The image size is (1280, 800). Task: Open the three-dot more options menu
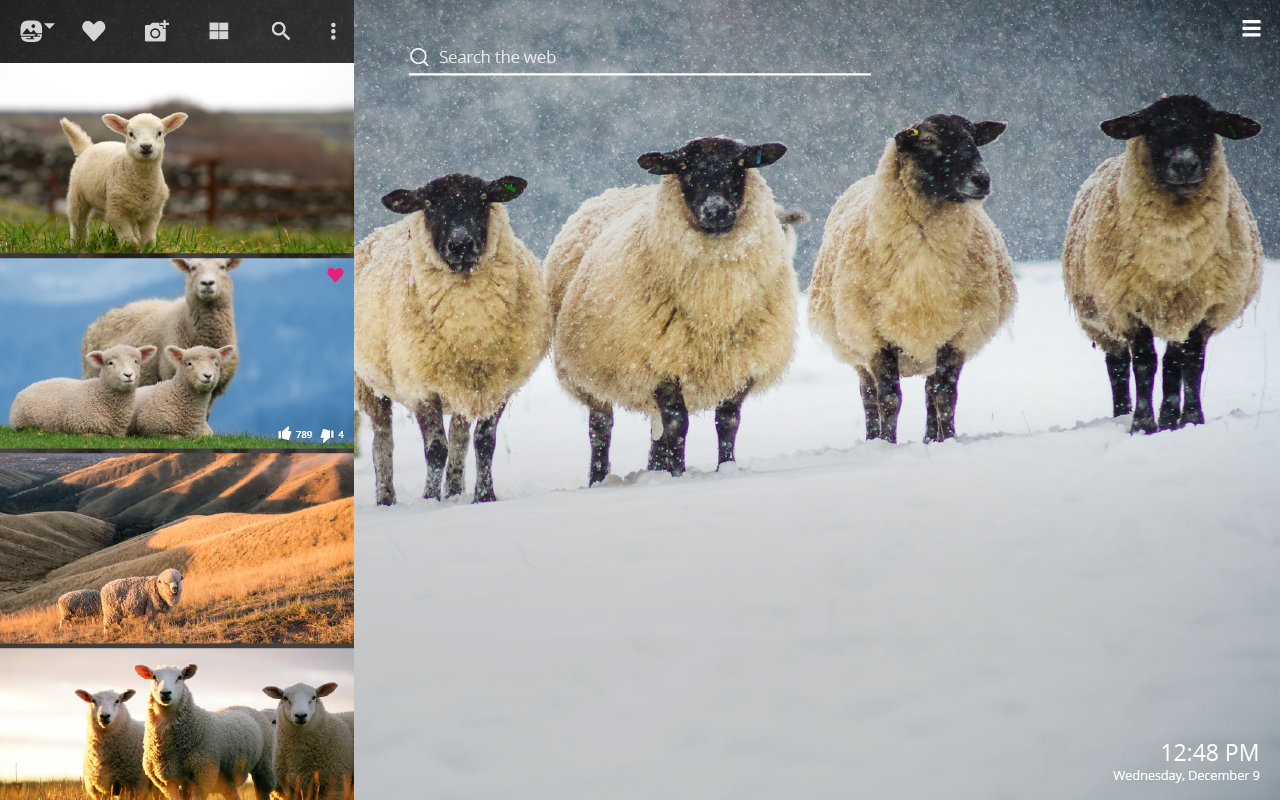click(333, 31)
